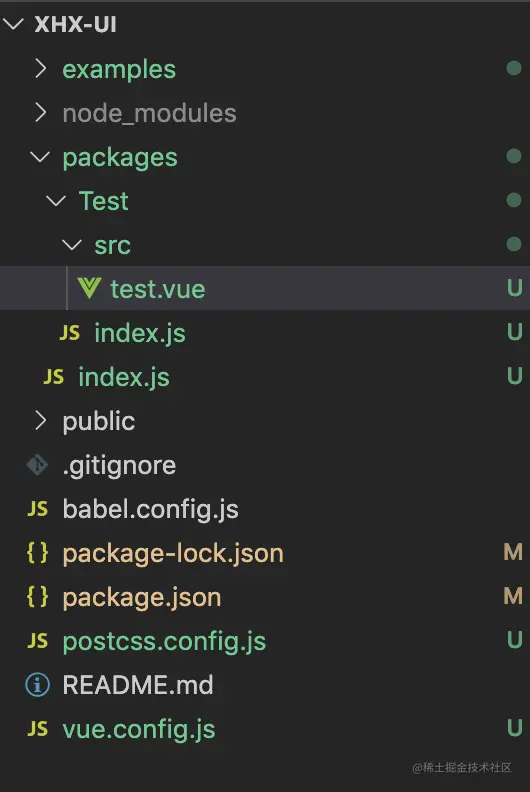530x792 pixels.
Task: Click the braces icon of package.json
Action: click(x=37, y=597)
